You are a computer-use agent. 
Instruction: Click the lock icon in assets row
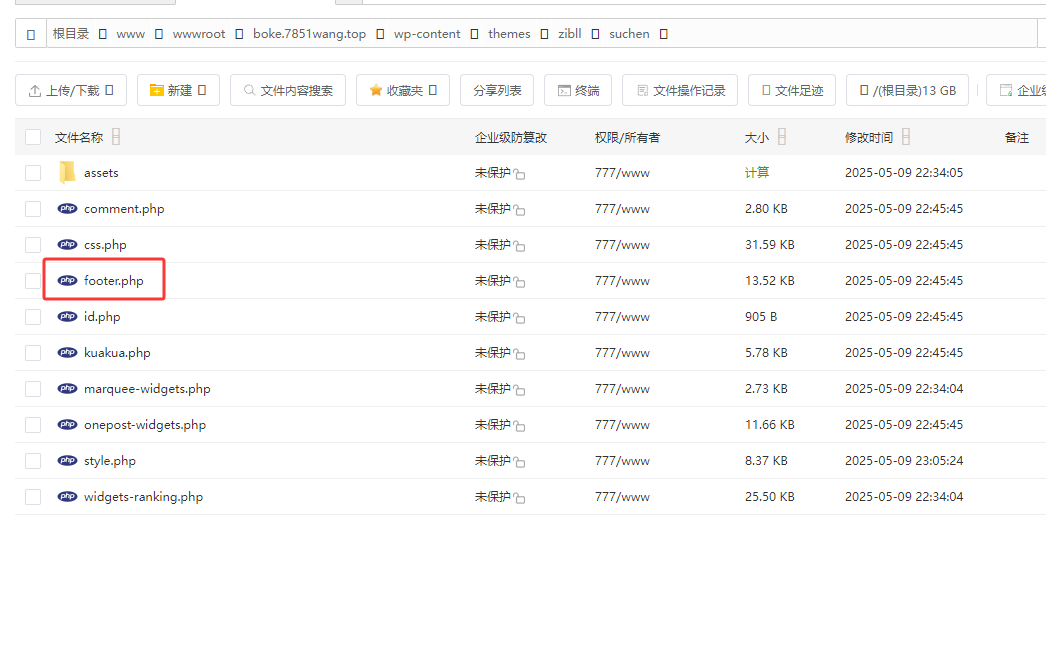[519, 174]
